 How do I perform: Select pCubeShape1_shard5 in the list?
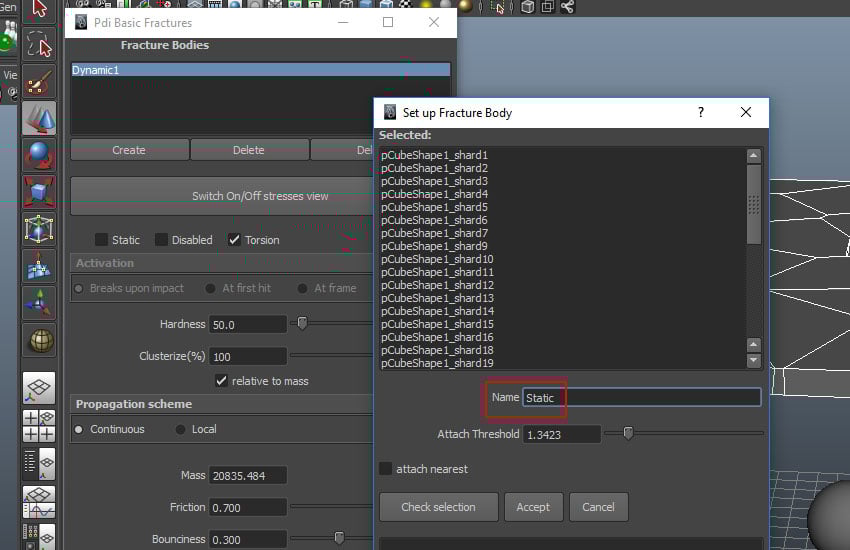[x=434, y=207]
